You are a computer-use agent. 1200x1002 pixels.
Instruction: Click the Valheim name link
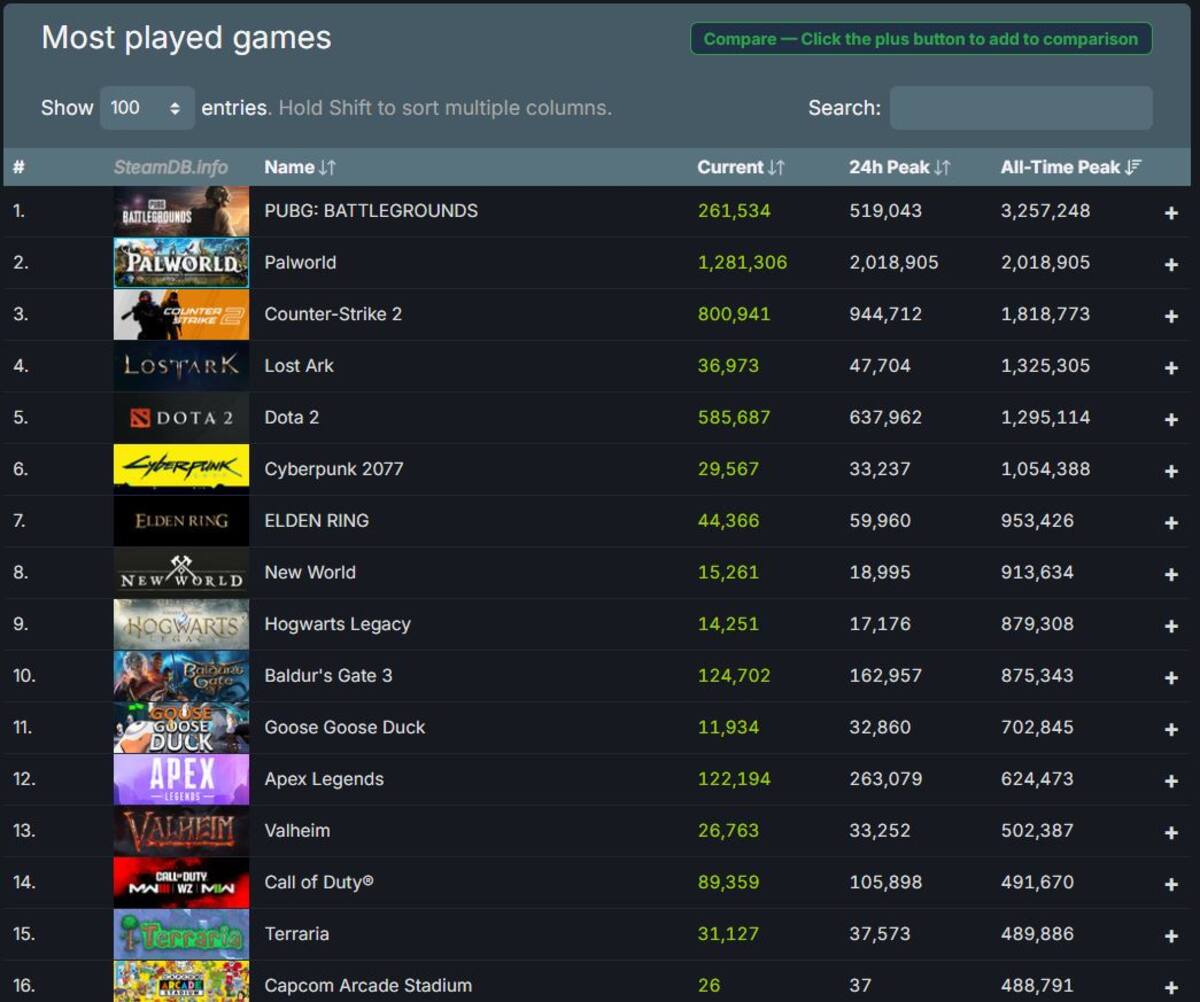297,830
